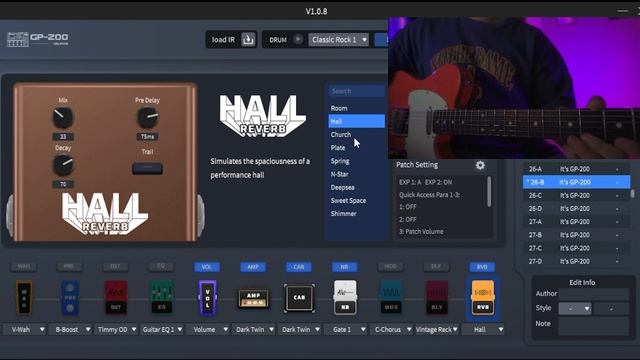Open the Gate 1 dropdown
The height and width of the screenshot is (360, 640).
coord(345,329)
